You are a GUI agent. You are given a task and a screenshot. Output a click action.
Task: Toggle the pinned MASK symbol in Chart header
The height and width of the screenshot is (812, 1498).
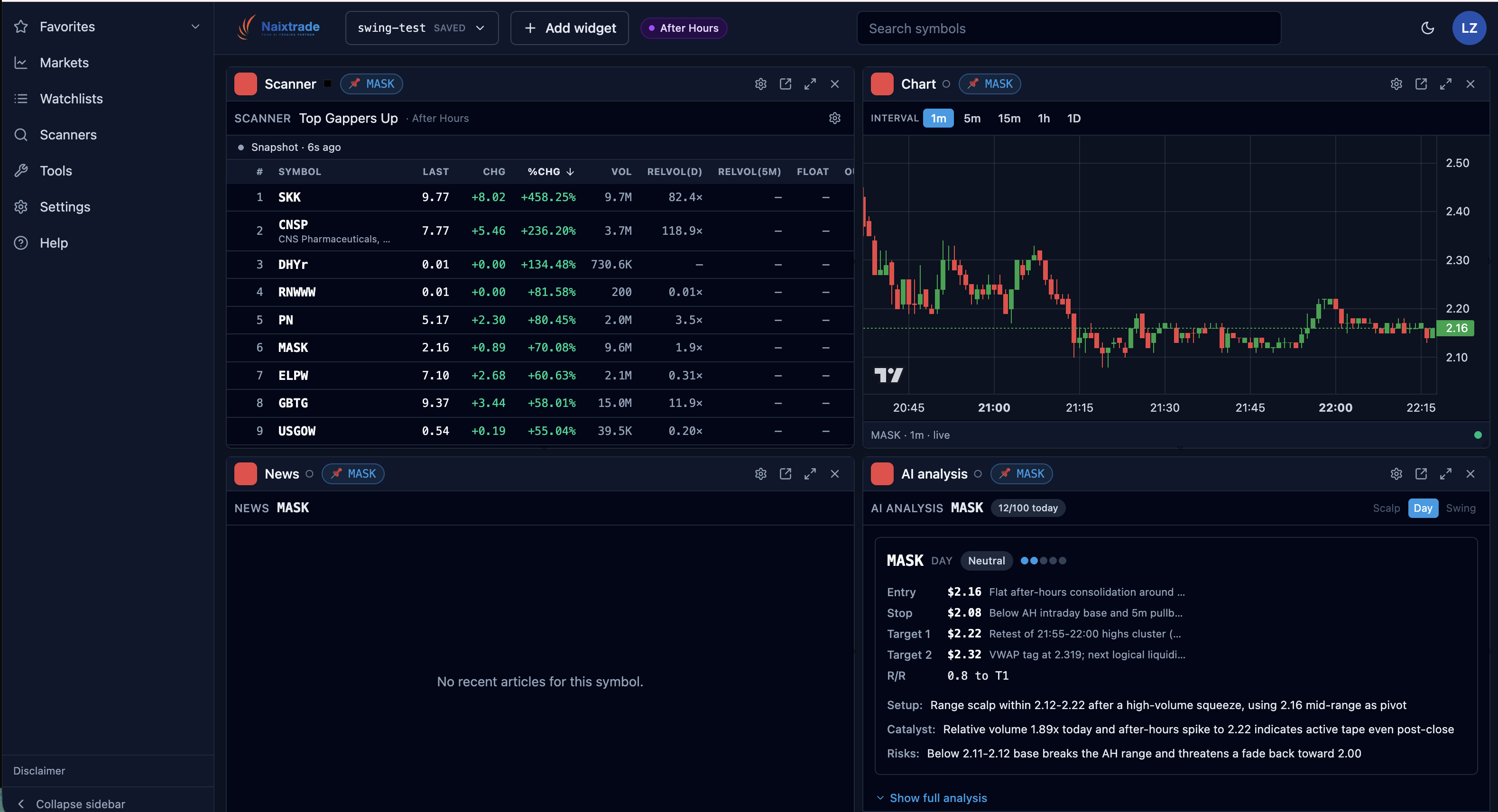990,84
